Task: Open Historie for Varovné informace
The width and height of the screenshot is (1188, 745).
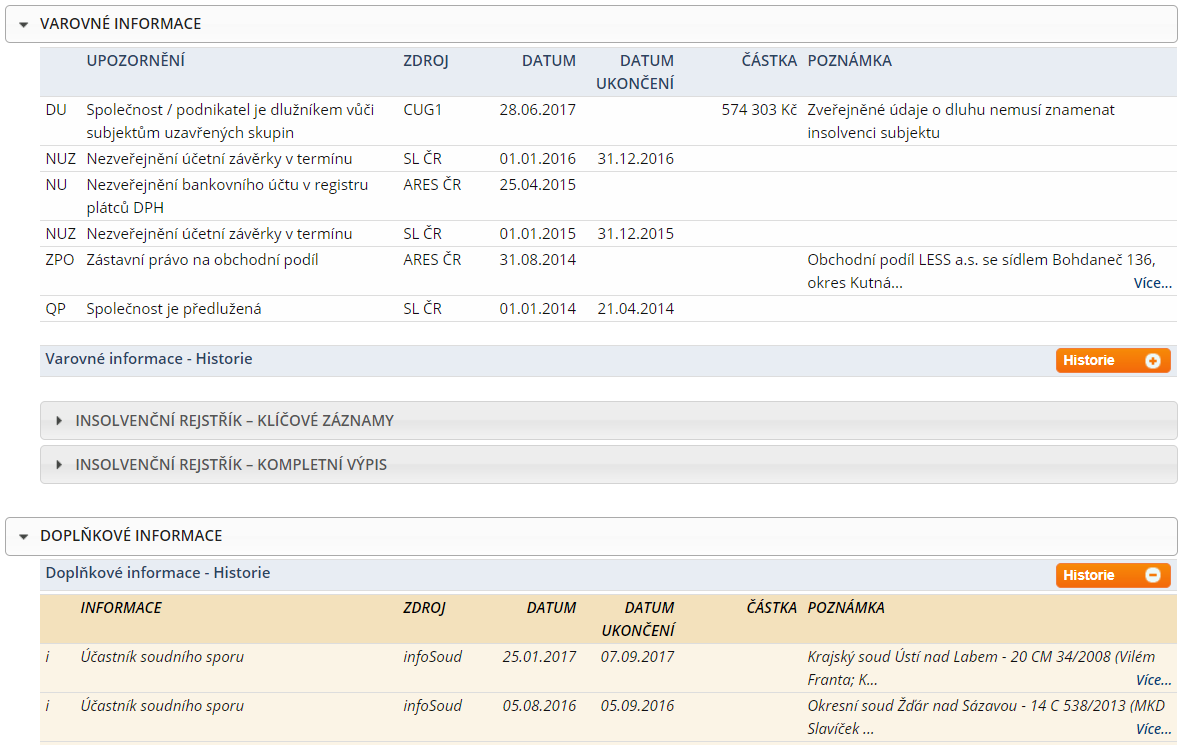Action: (x=1113, y=361)
